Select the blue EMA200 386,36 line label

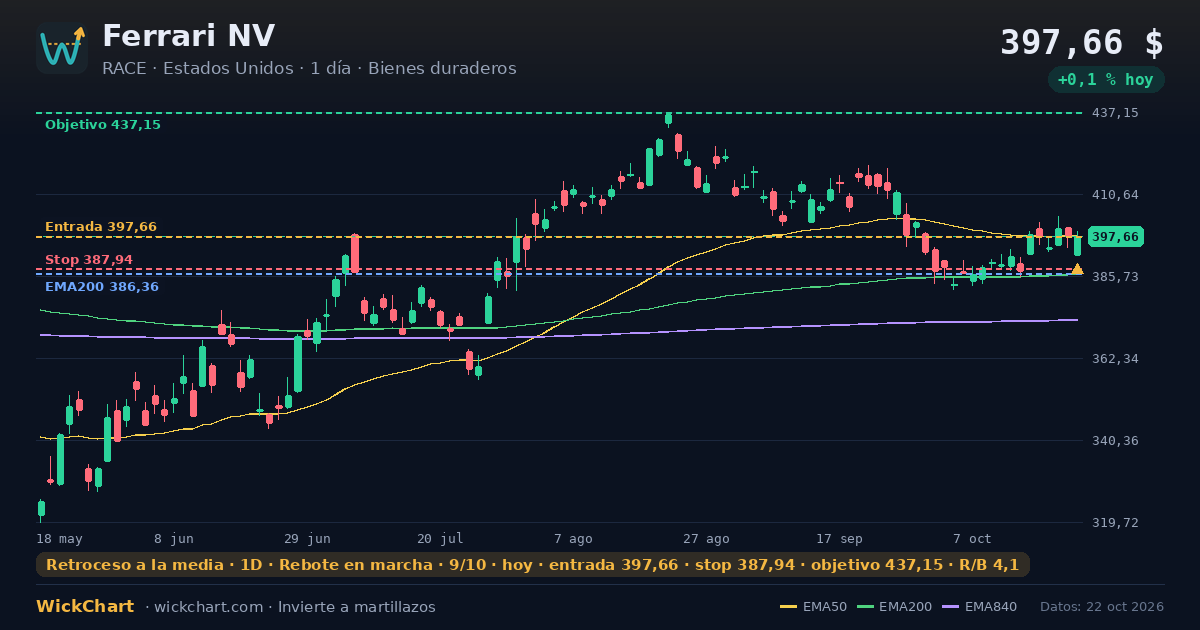(x=102, y=287)
